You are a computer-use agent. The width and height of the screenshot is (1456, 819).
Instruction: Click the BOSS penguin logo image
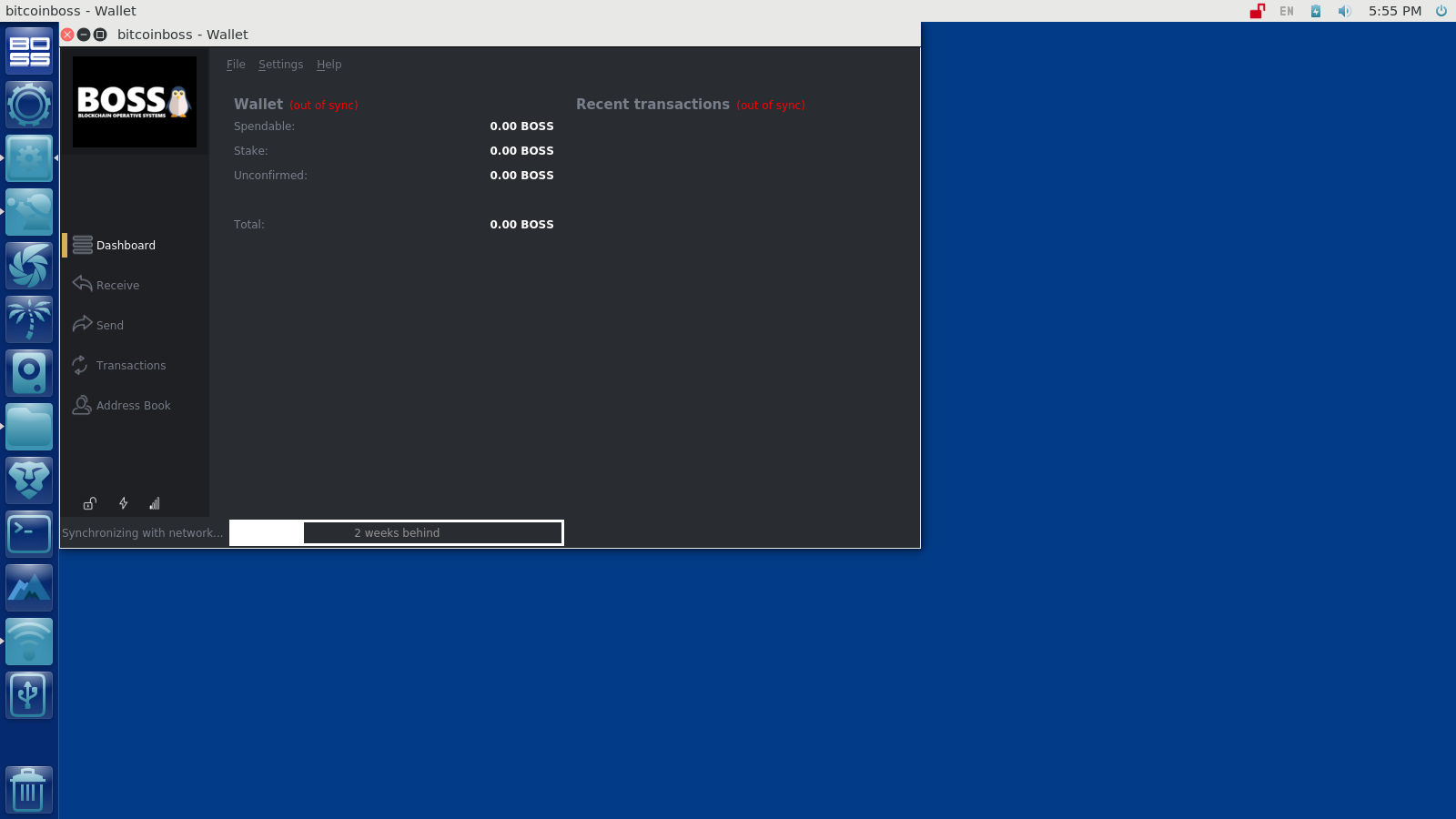(135, 102)
